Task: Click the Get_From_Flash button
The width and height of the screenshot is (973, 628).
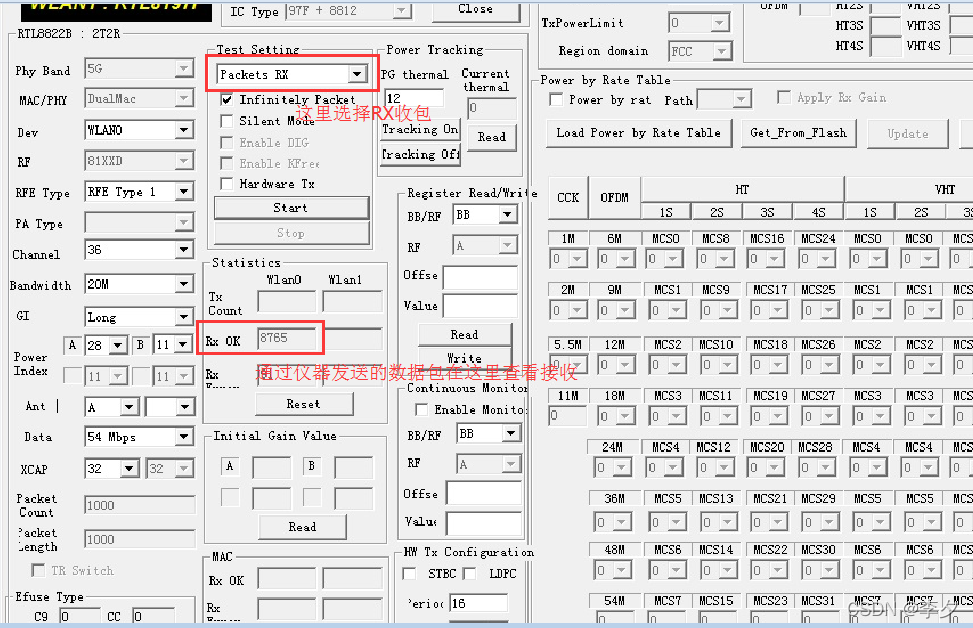Action: 799,133
